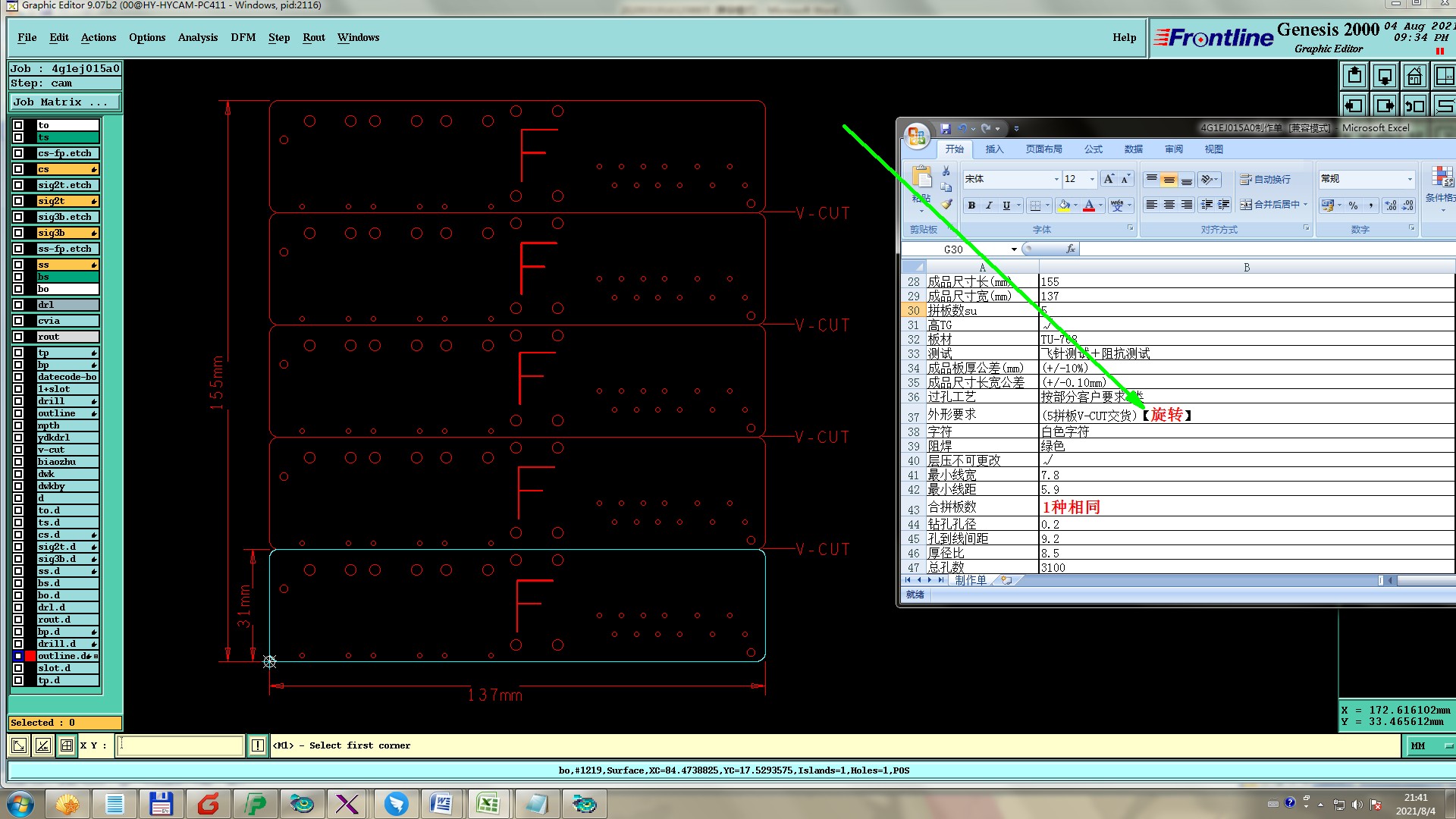The image size is (1456, 819).
Task: Switch to the Excel Data (数据) tab
Action: point(1133,149)
